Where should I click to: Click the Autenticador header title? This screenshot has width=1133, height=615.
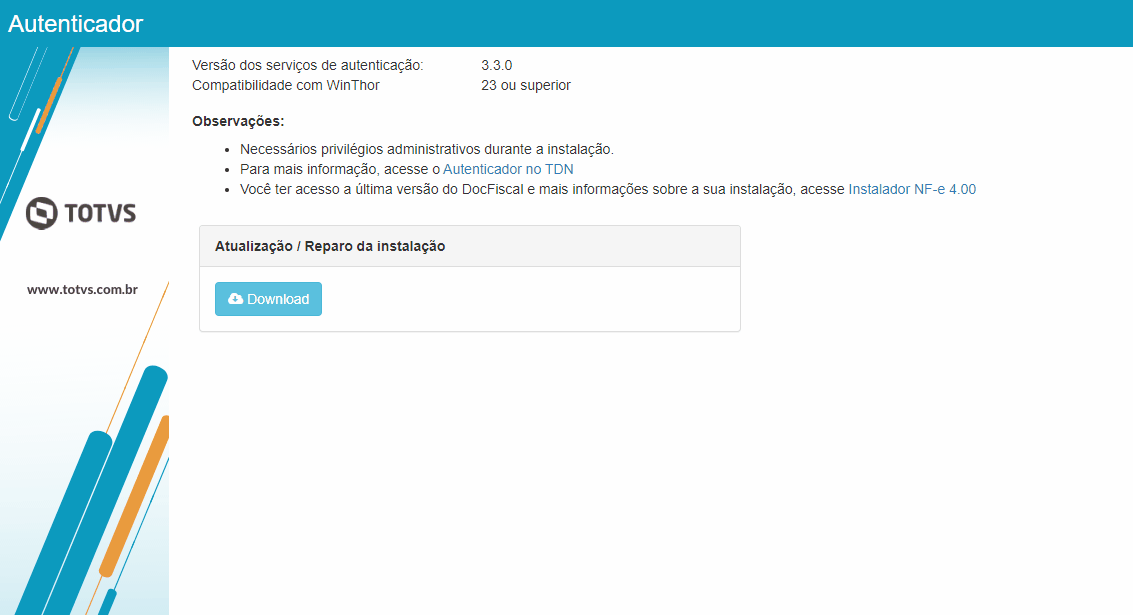pos(76,24)
